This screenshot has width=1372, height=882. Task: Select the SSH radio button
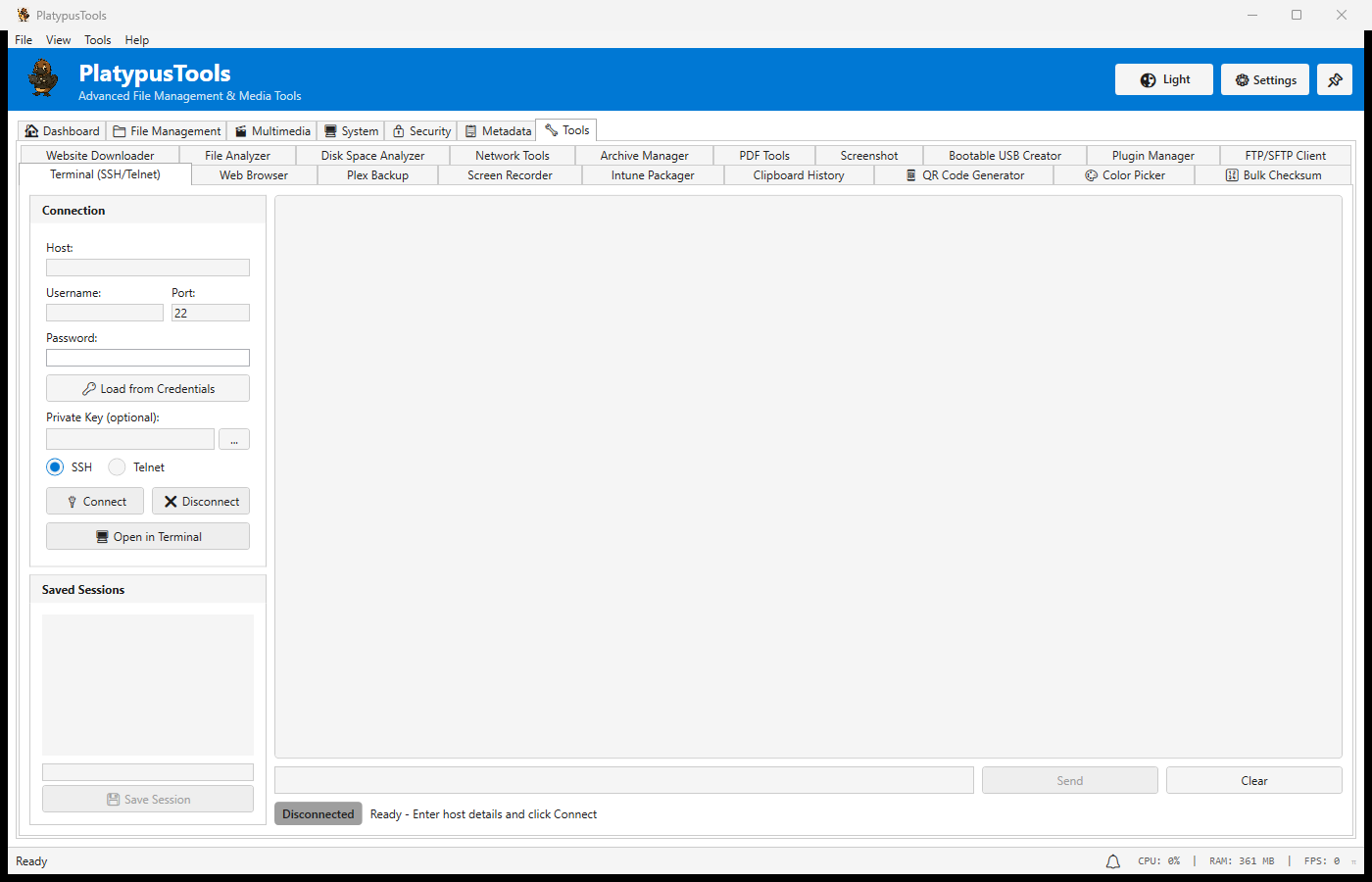(x=56, y=467)
